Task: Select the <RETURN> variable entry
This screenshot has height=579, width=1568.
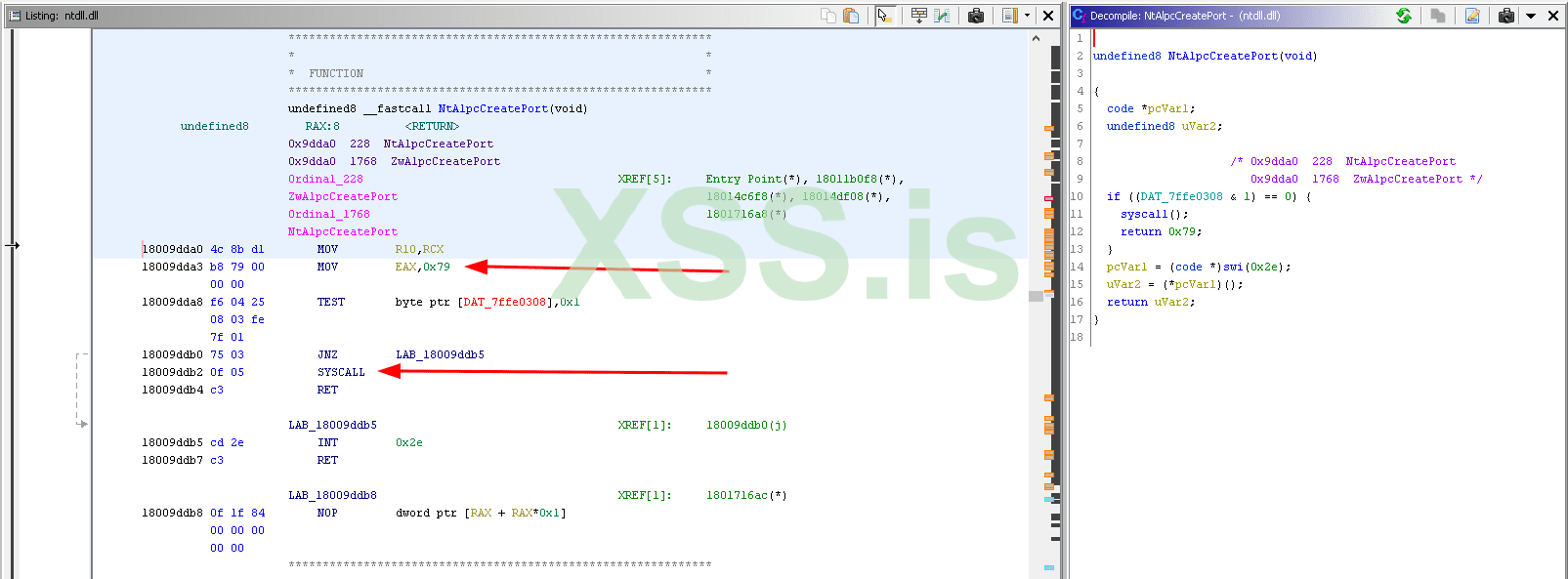Action: [x=432, y=126]
